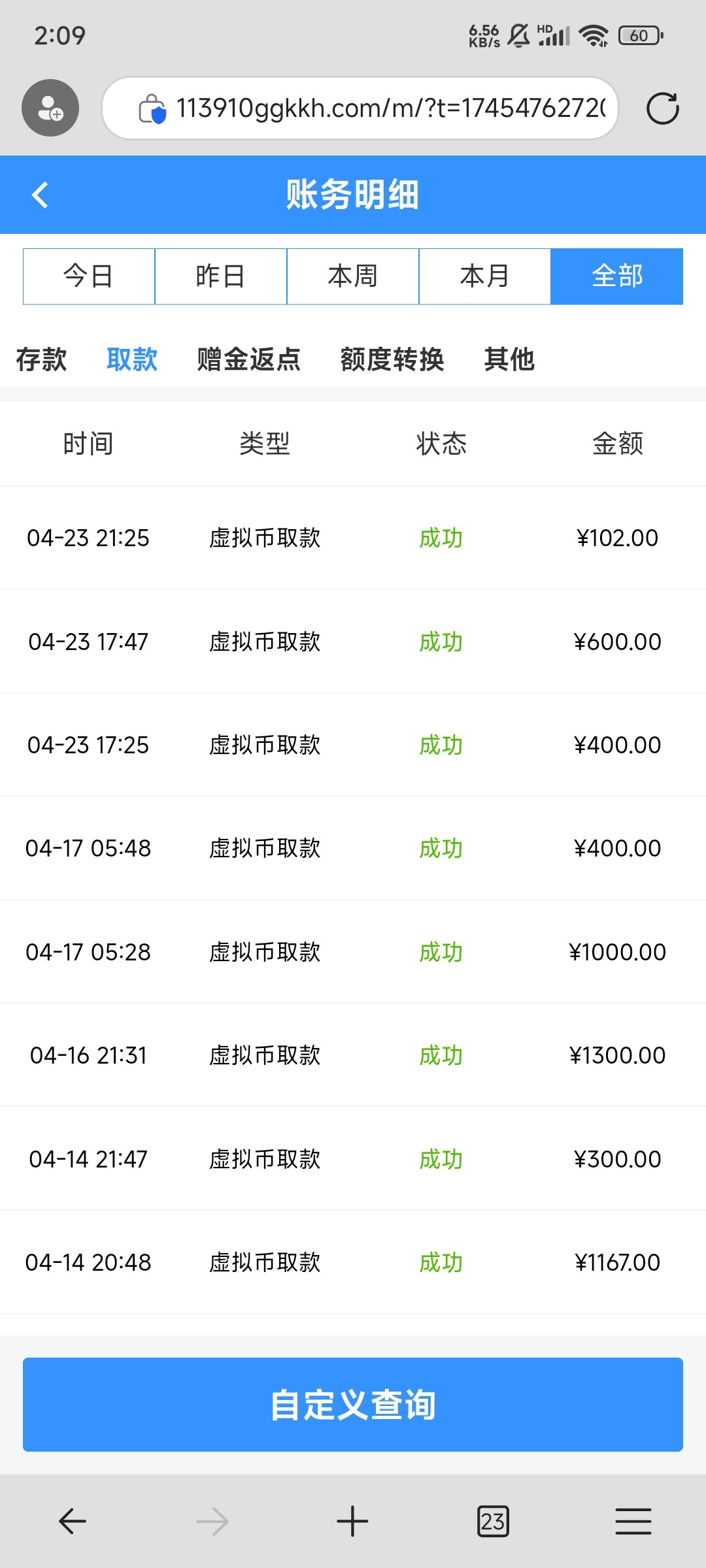This screenshot has width=706, height=1568.
Task: Select the 今日 date filter
Action: (x=89, y=276)
